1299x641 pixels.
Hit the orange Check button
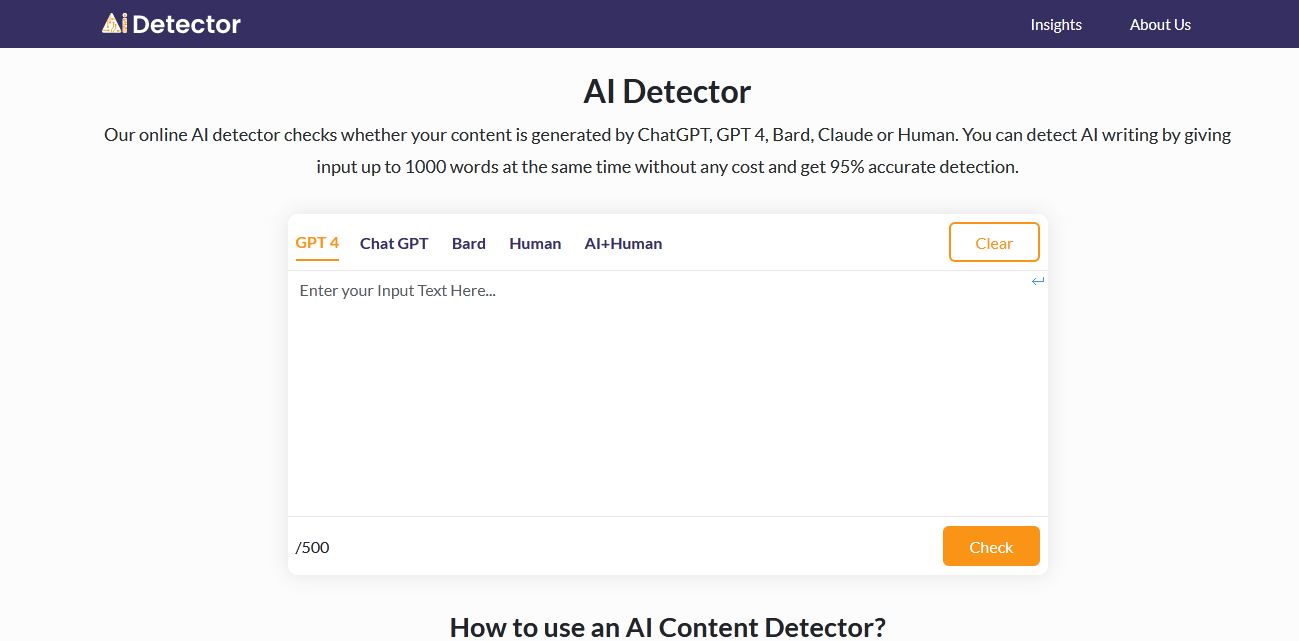point(991,546)
